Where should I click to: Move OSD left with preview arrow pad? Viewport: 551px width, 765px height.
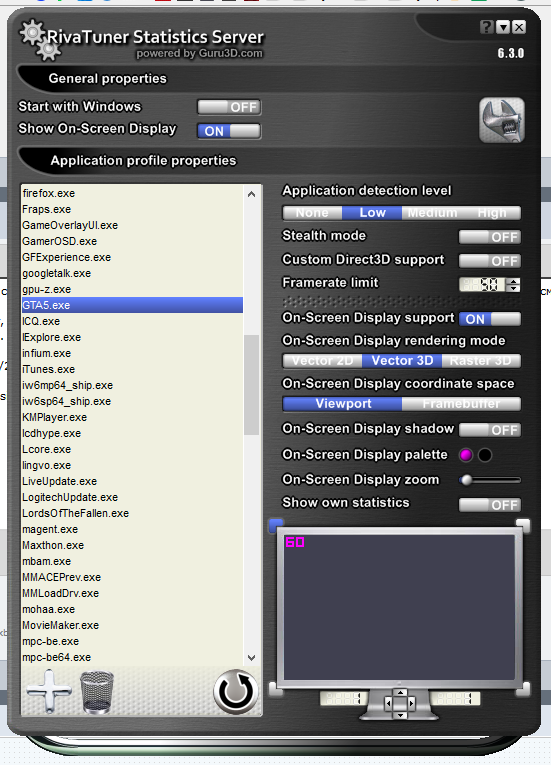click(x=388, y=704)
